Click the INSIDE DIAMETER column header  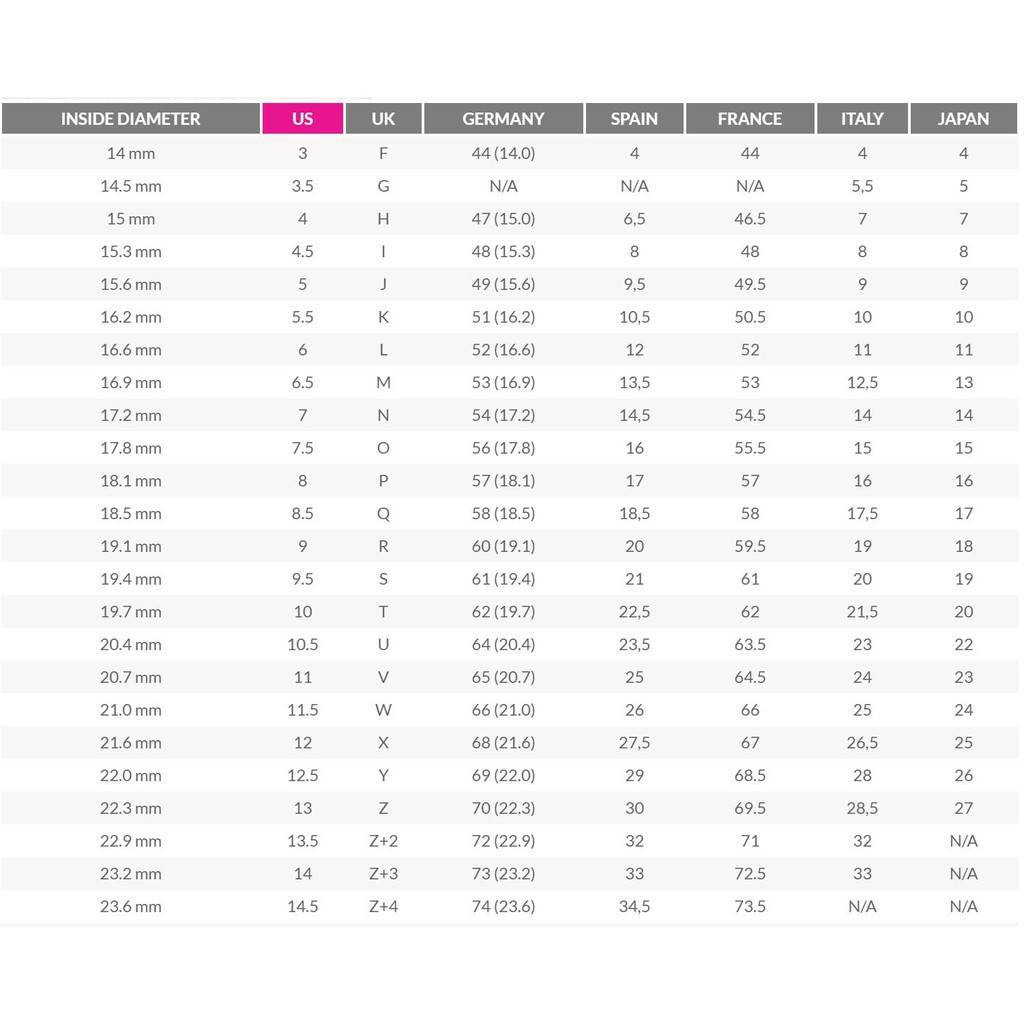tap(130, 118)
